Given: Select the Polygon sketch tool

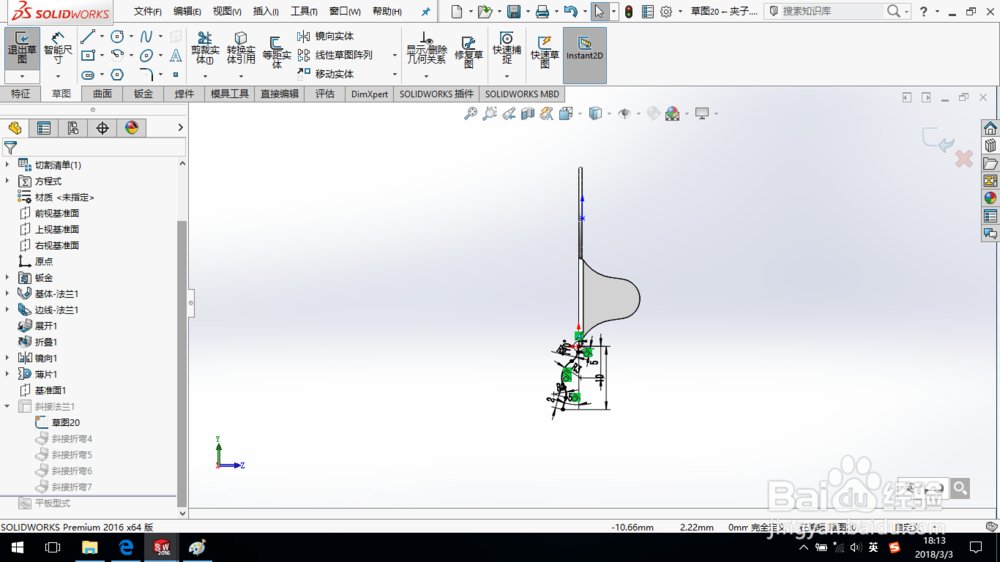Looking at the screenshot, I should coord(117,75).
